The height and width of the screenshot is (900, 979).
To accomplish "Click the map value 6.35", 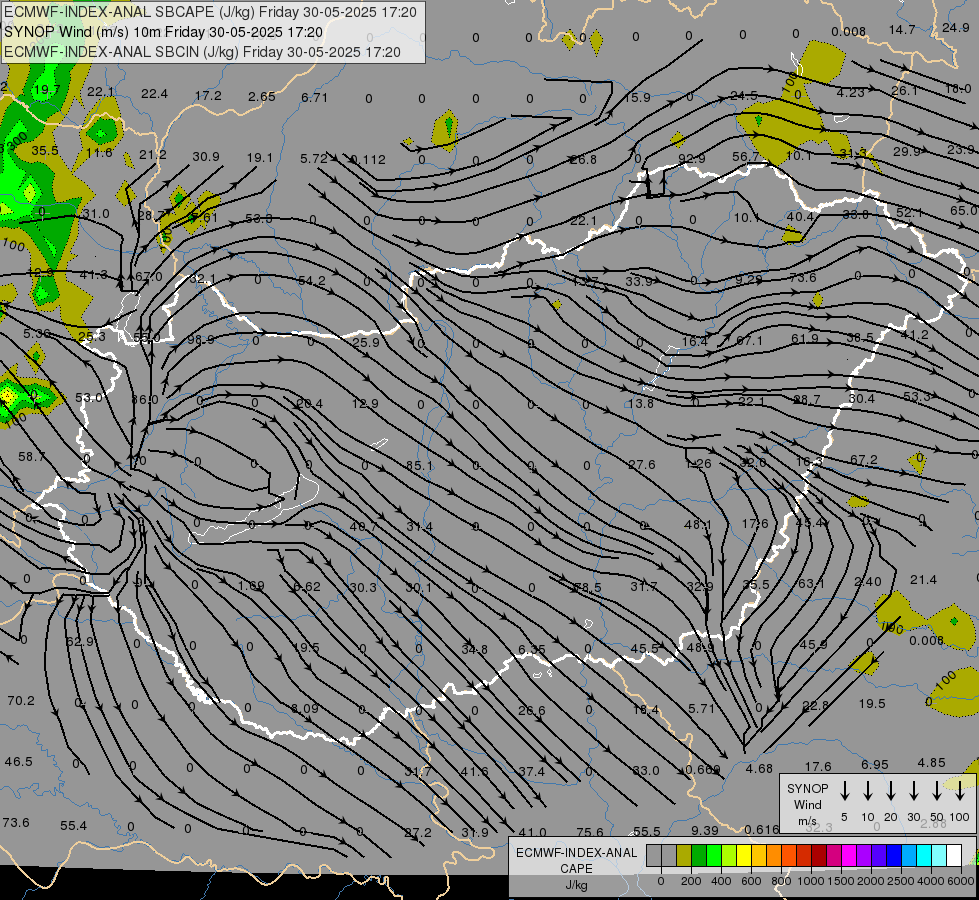I will (532, 650).
